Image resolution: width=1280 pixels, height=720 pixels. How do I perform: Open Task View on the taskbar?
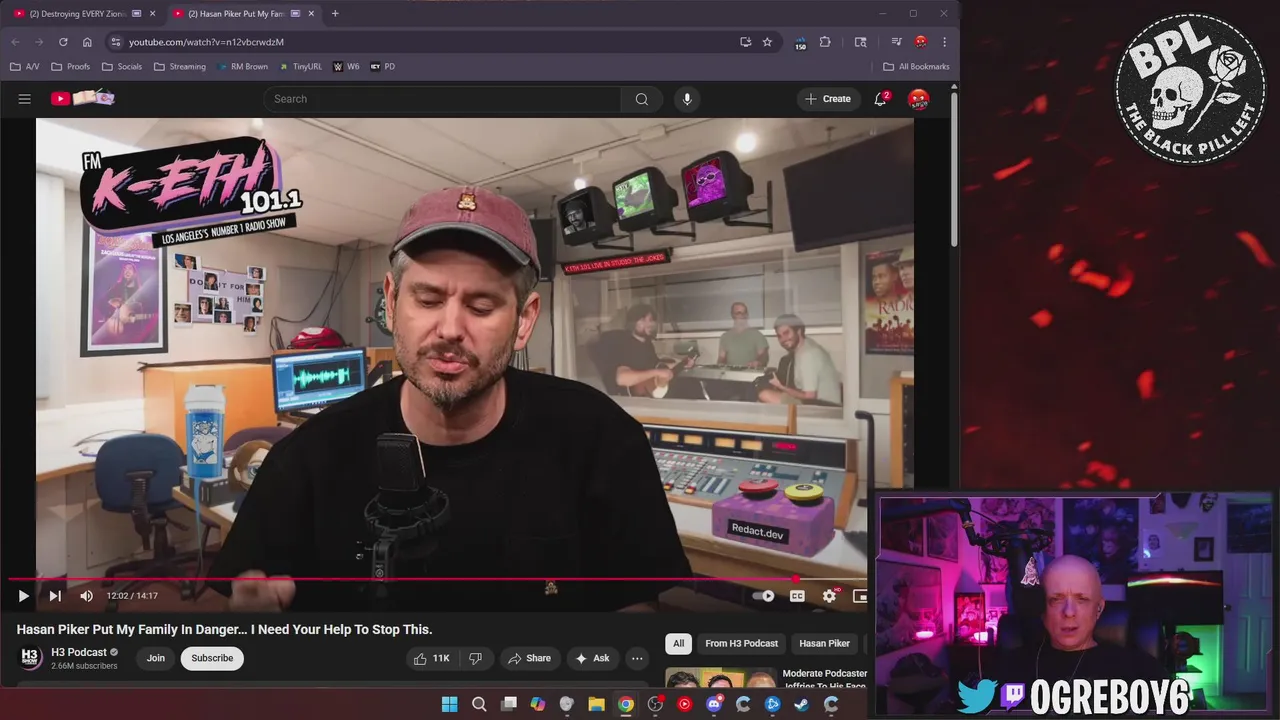pos(508,704)
